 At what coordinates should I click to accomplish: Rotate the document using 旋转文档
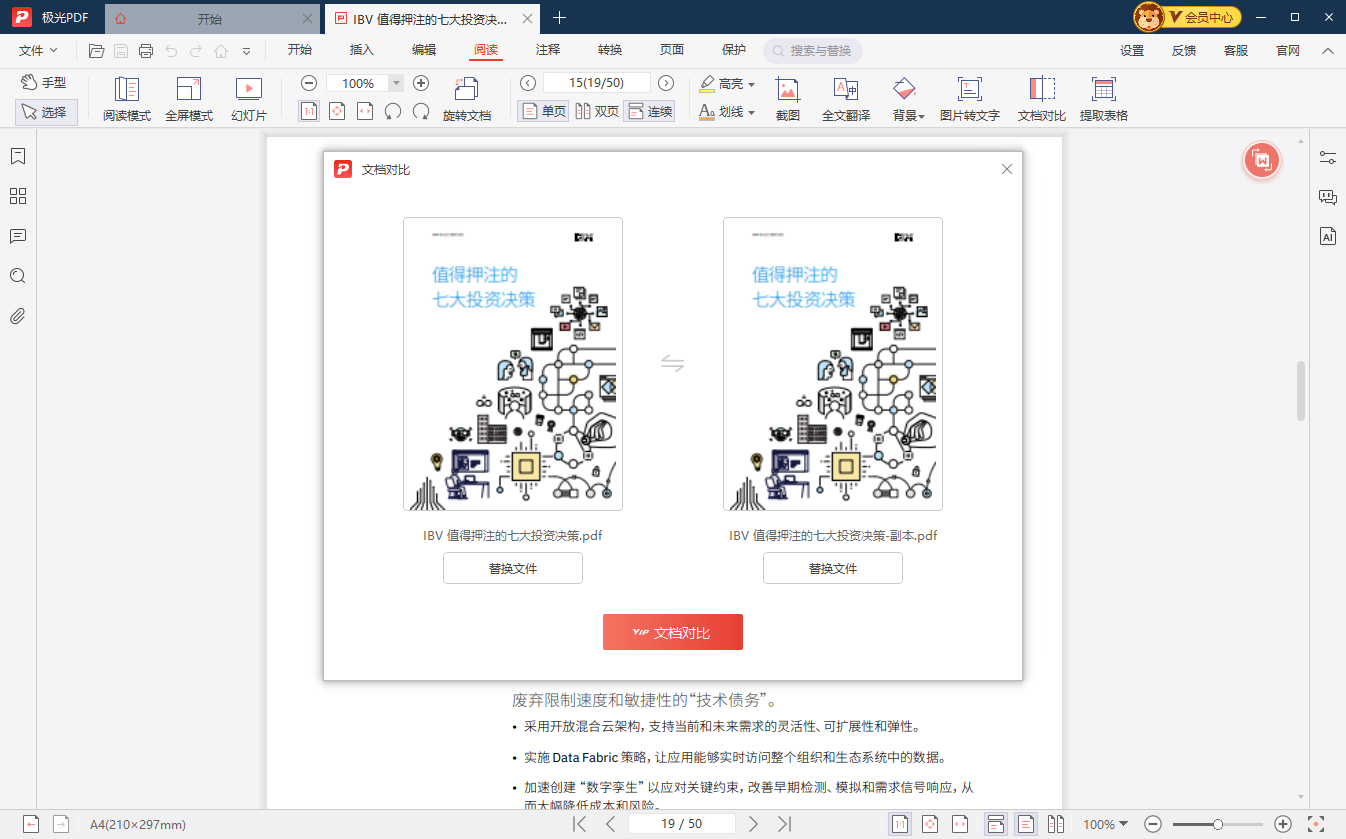466,97
